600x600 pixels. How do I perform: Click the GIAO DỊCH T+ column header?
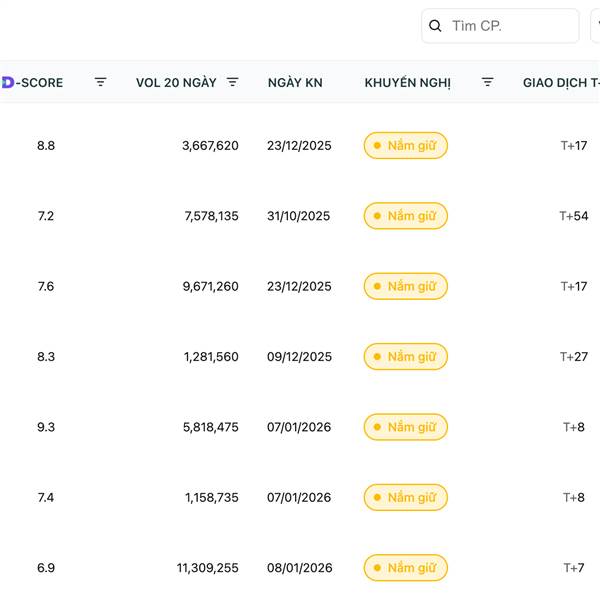560,82
